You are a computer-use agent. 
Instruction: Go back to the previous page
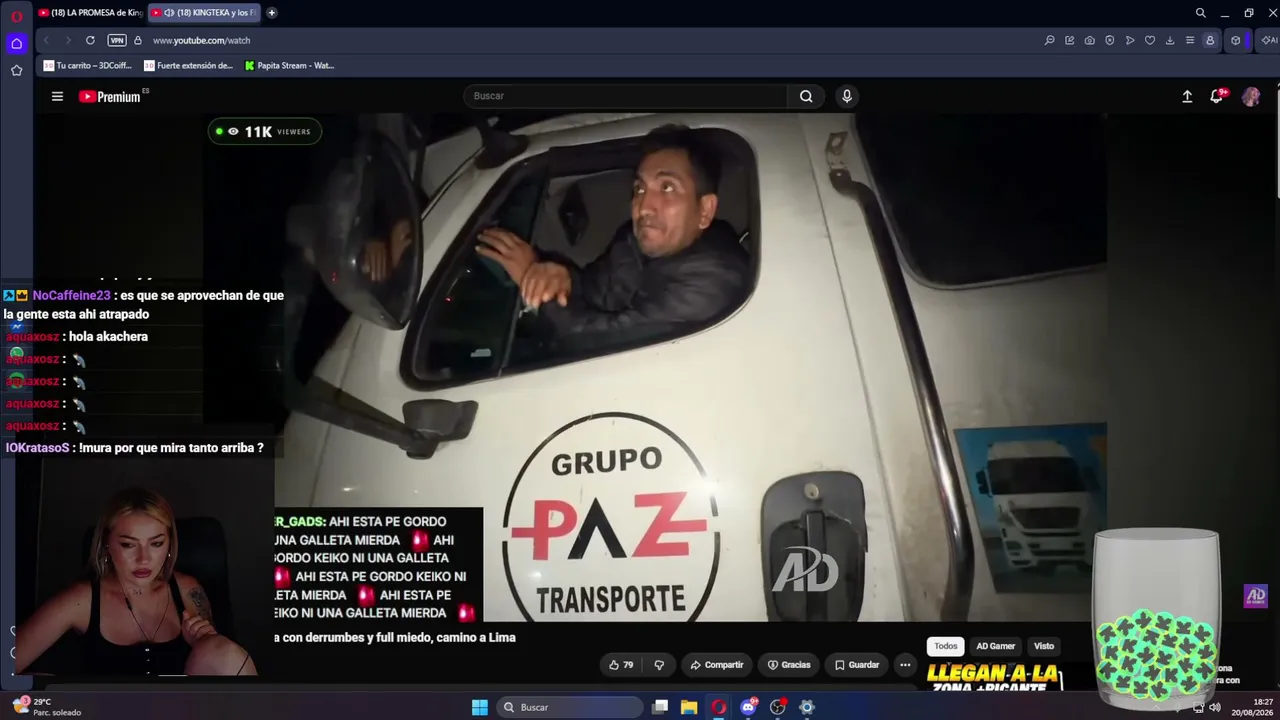[x=46, y=40]
